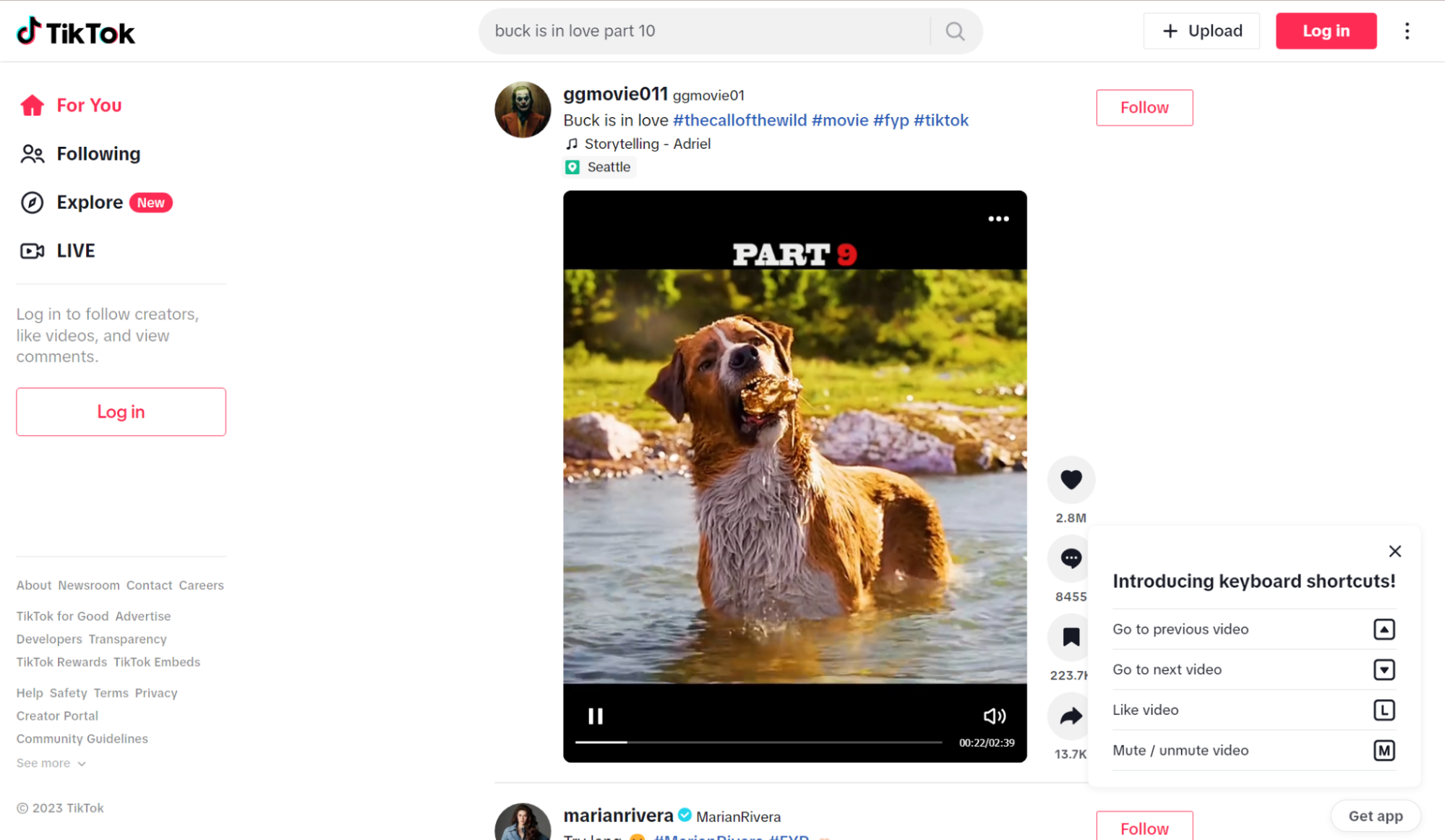
Task: Click the L key icon for like
Action: (x=1384, y=710)
